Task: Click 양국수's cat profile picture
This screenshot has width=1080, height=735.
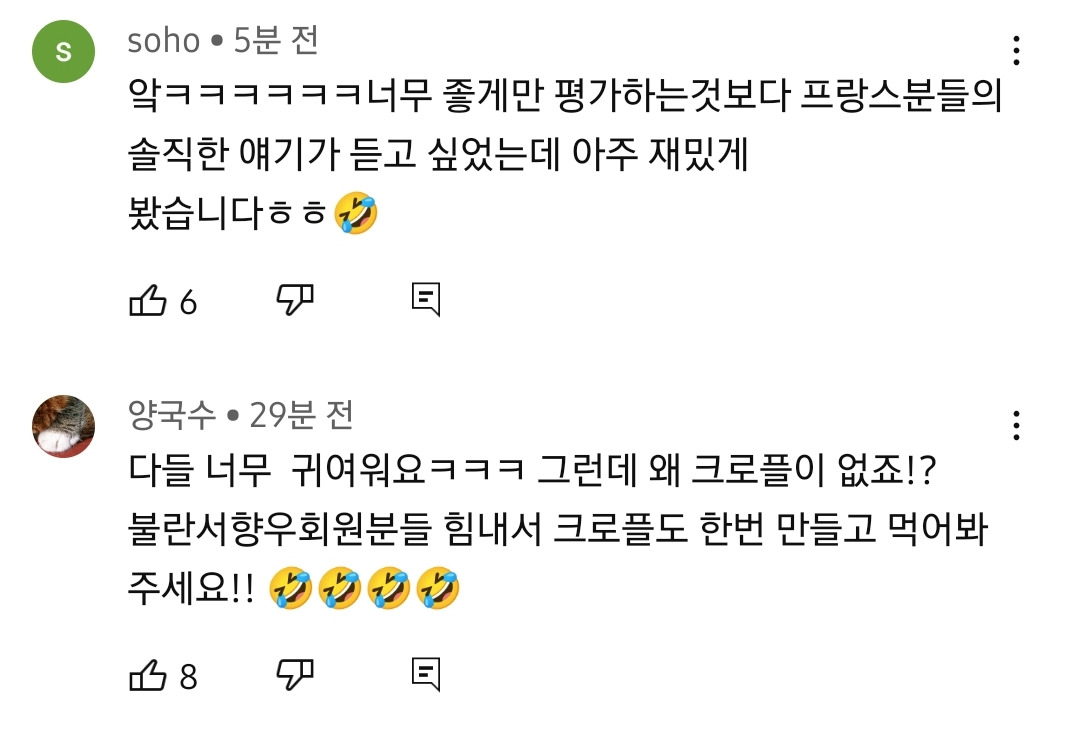Action: click(63, 426)
